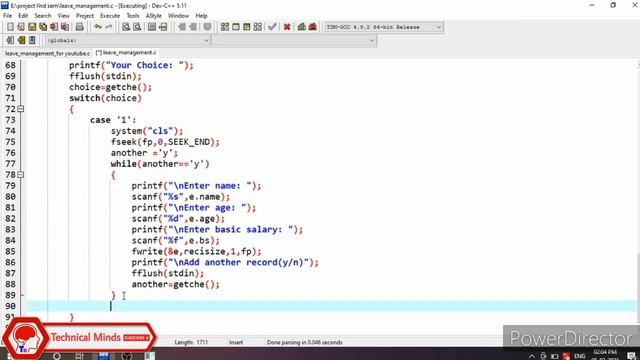This screenshot has height=360, width=640.
Task: Click the Replace magnifier icon
Action: click(137, 27)
